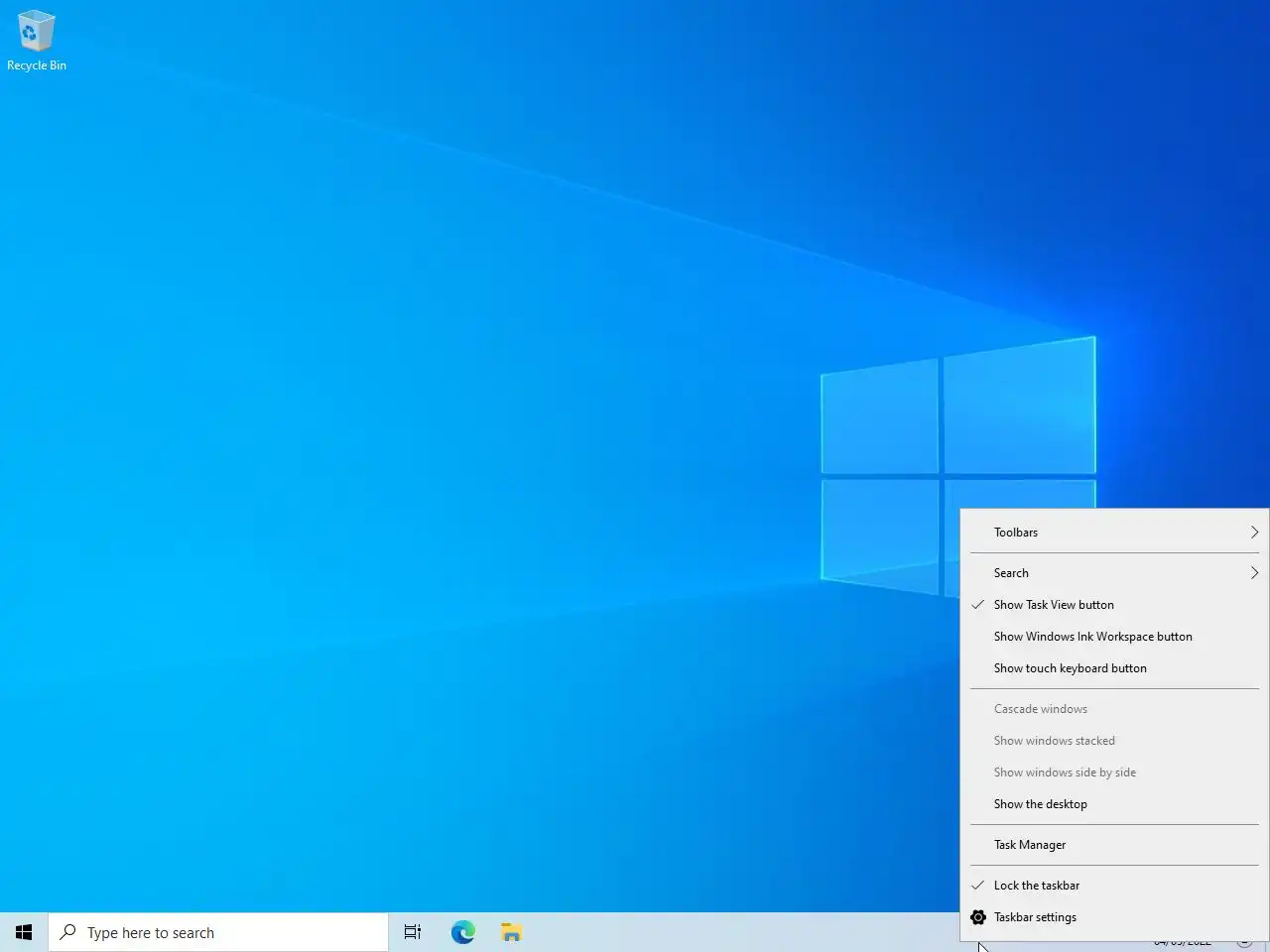Click the greyed 'Cascade windows' entry

1114,709
